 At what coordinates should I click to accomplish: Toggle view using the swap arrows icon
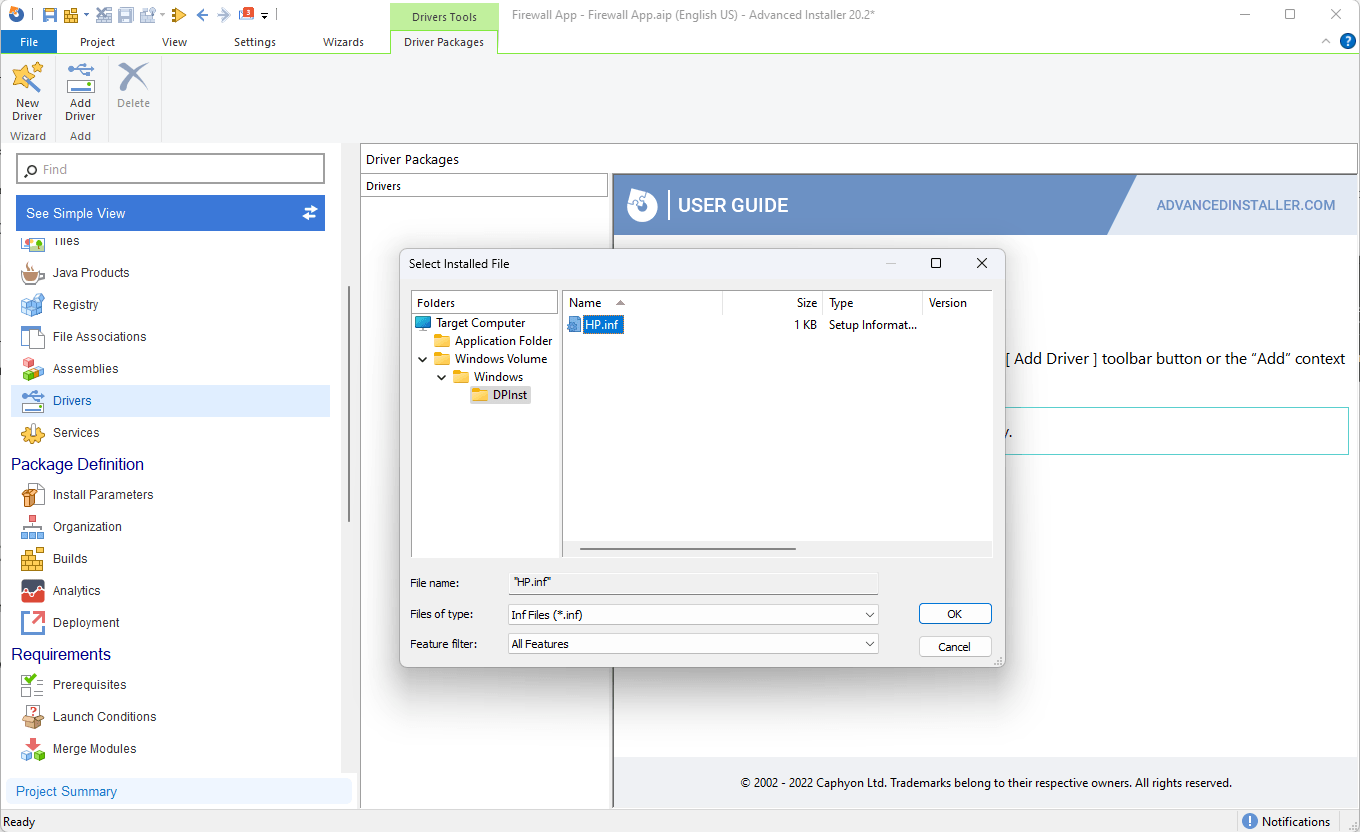(309, 213)
